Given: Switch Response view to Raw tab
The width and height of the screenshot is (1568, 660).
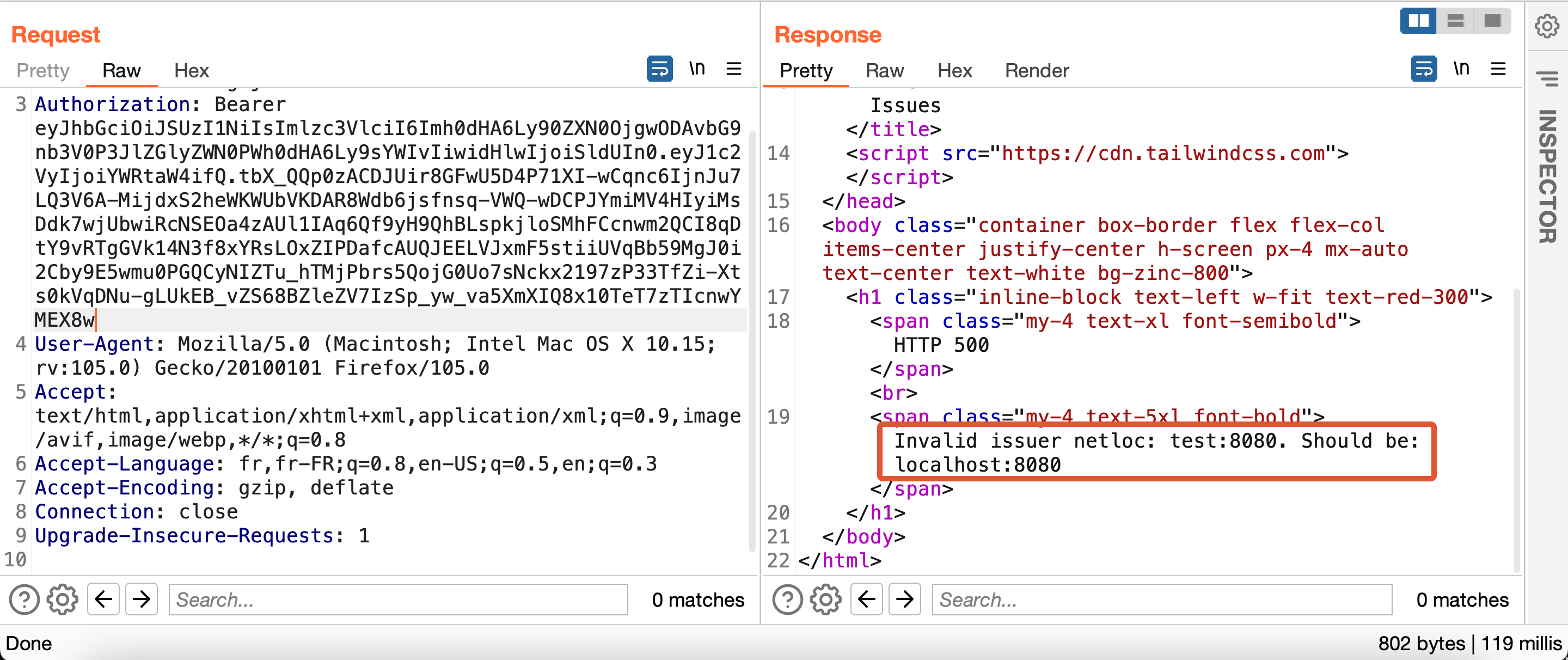Looking at the screenshot, I should point(884,71).
